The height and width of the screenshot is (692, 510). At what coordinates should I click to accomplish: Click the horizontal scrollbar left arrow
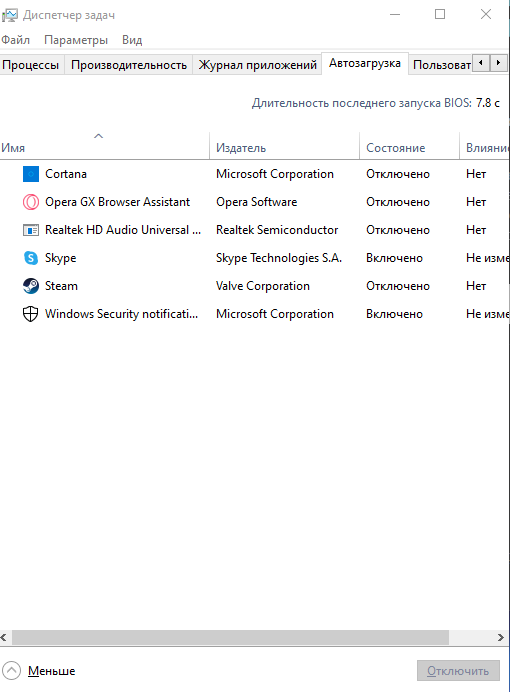point(4,637)
